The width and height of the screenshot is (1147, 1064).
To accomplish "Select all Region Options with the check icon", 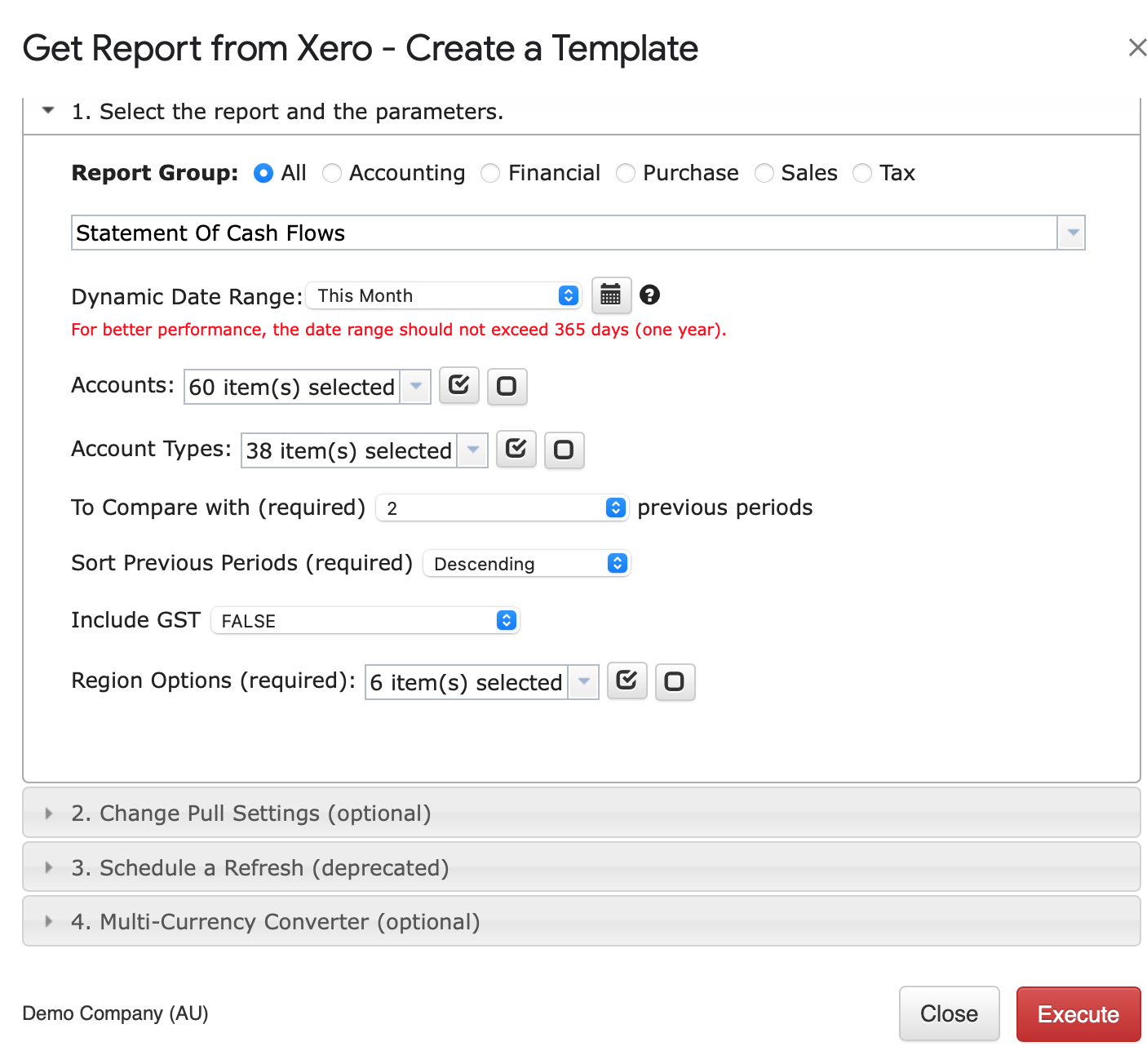I will (627, 681).
